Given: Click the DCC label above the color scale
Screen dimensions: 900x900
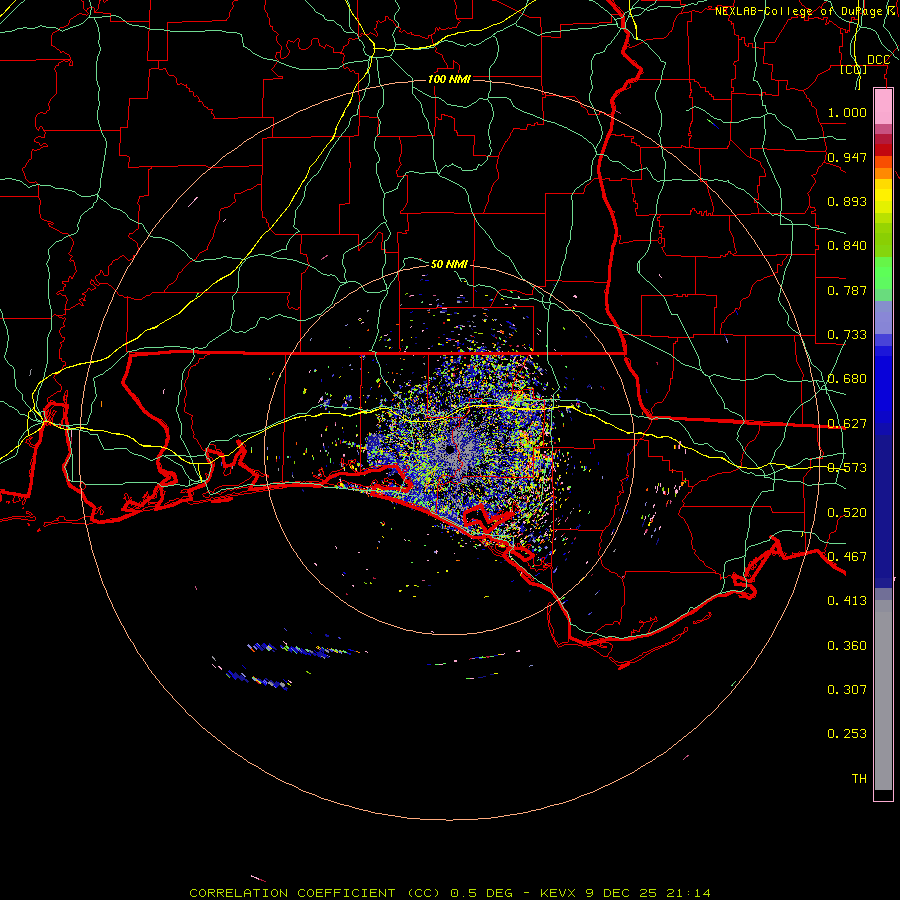Looking at the screenshot, I should coord(878,60).
